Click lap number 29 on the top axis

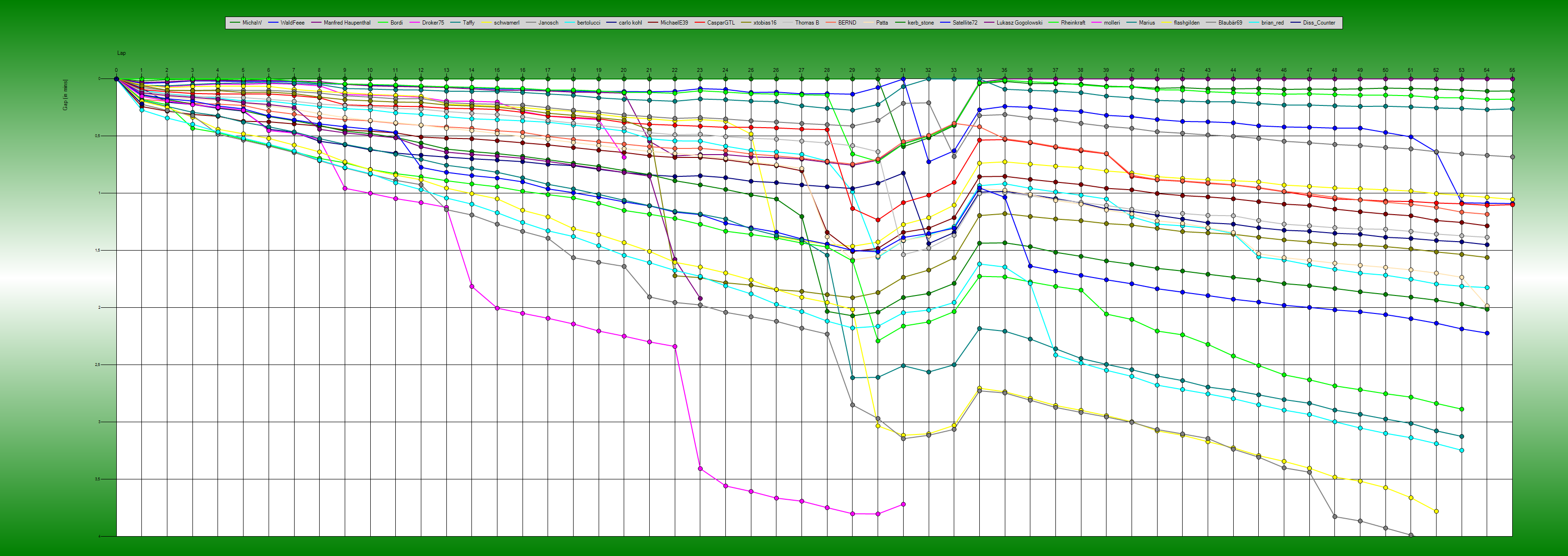pos(852,70)
